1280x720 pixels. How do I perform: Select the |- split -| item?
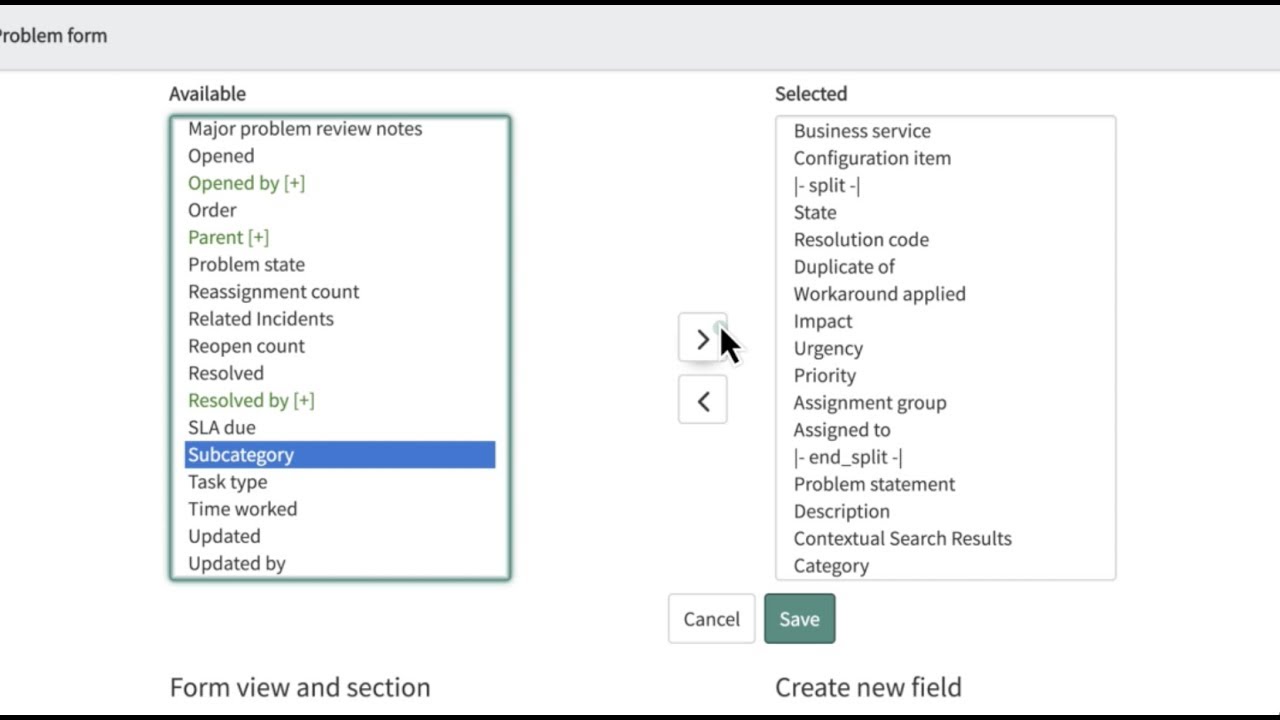pyautogui.click(x=826, y=185)
